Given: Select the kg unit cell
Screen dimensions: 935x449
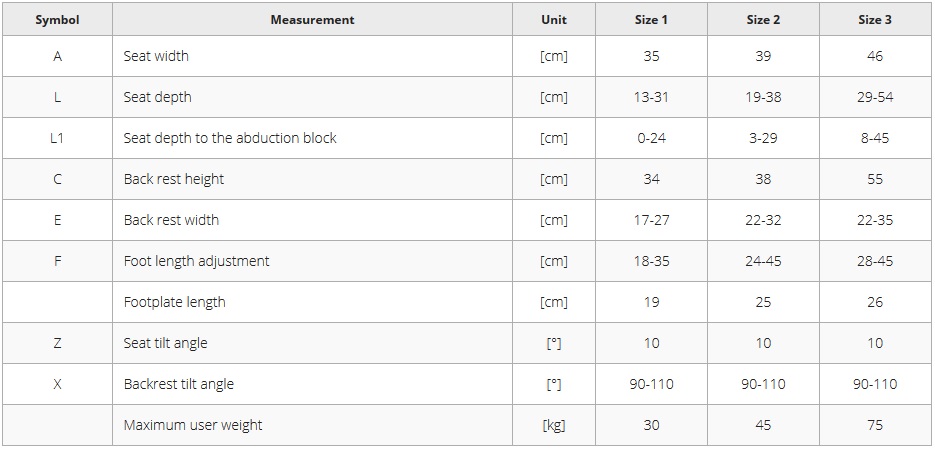Looking at the screenshot, I should coord(554,425).
